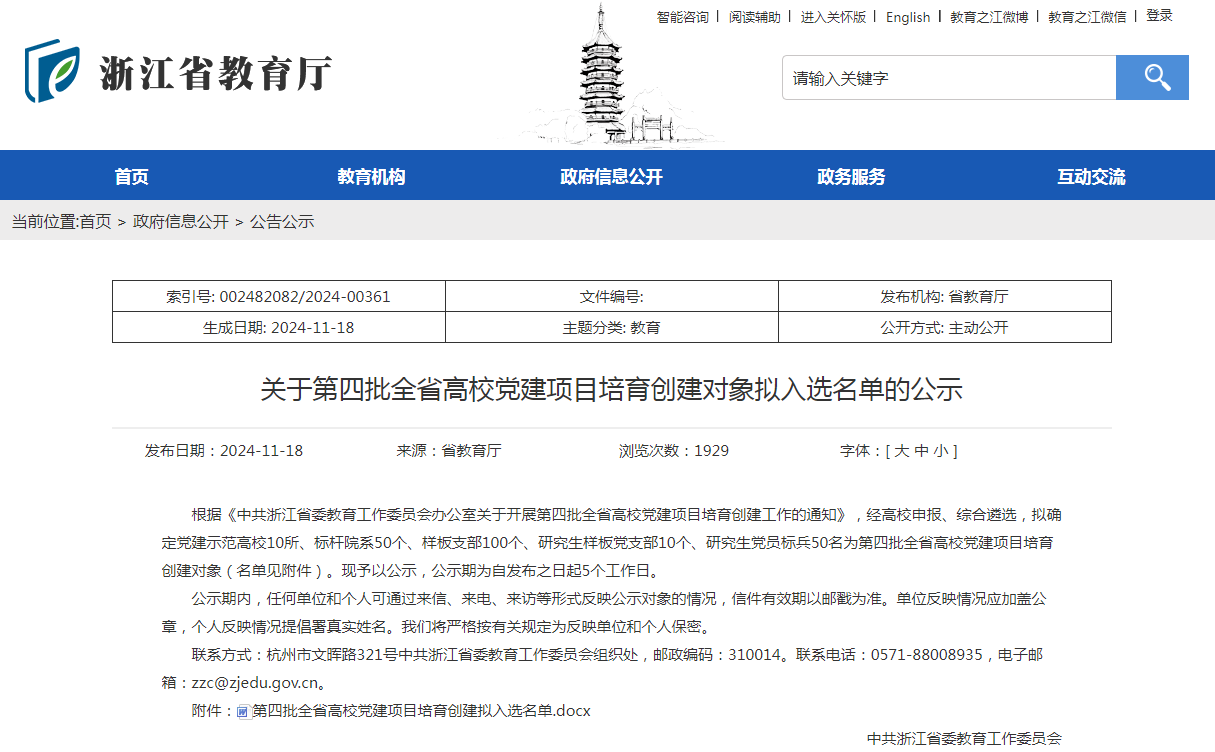Click the 登录 login link
Image resolution: width=1215 pixels, height=752 pixels.
pyautogui.click(x=1159, y=16)
